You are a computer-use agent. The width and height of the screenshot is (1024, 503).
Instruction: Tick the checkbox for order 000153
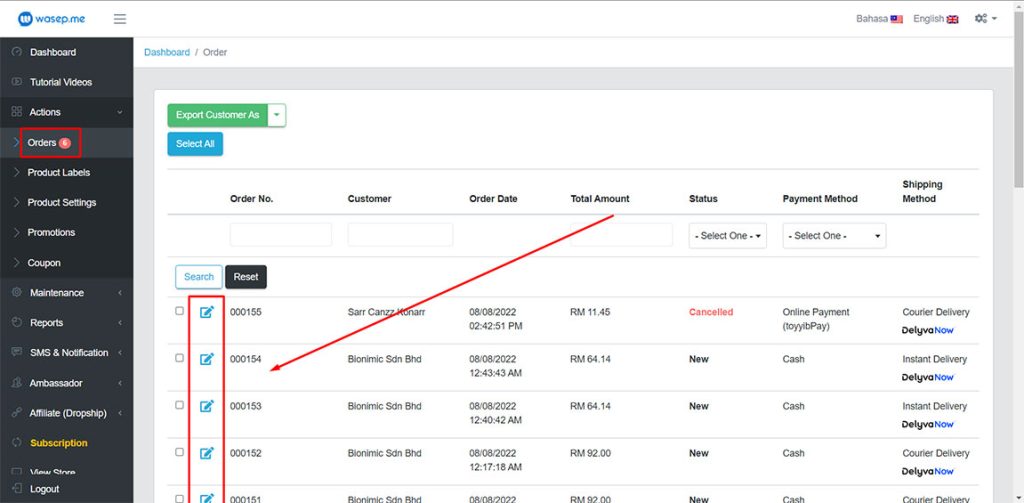(180, 405)
